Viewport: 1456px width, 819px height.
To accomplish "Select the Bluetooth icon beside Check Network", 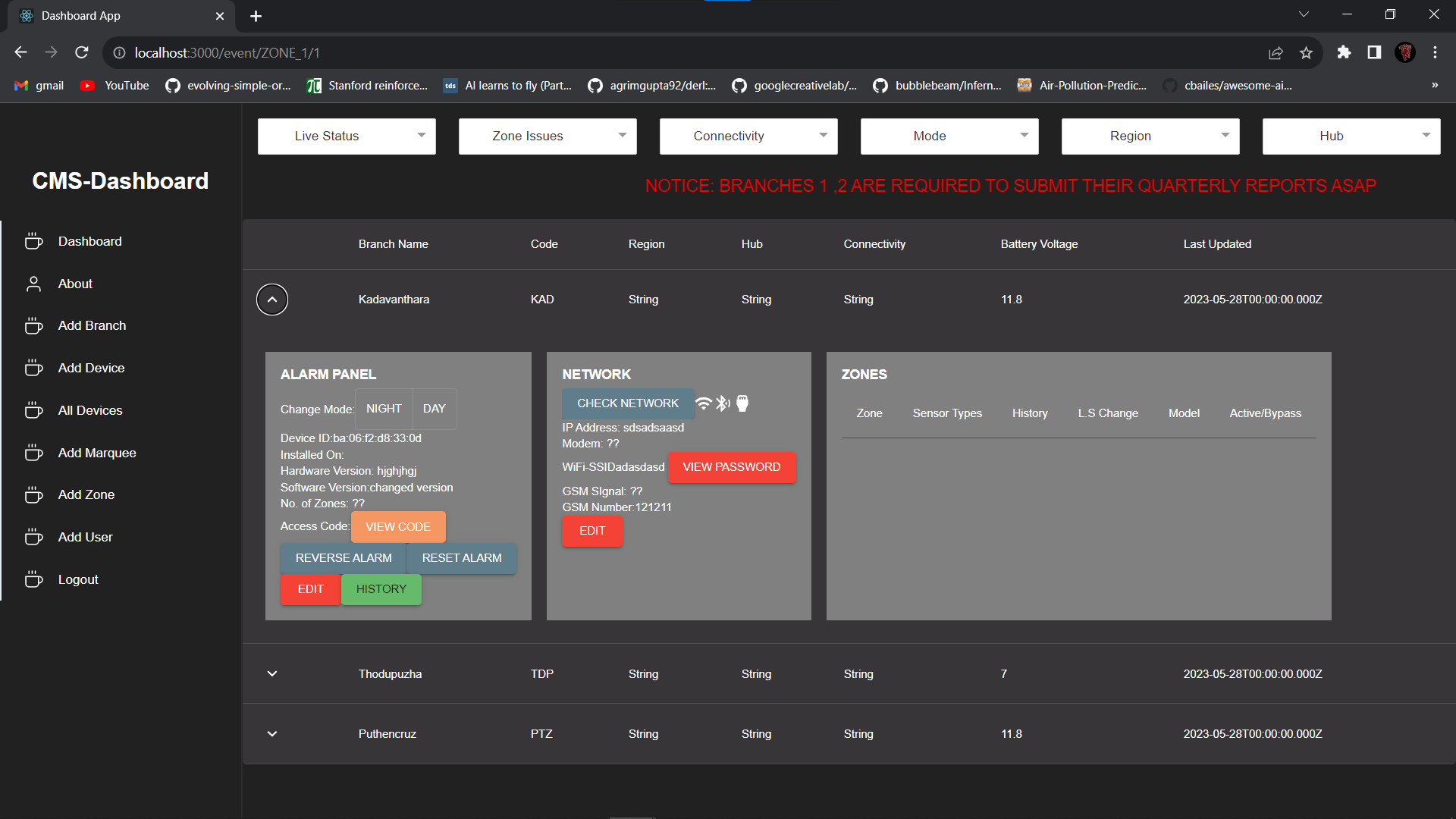I will 722,403.
